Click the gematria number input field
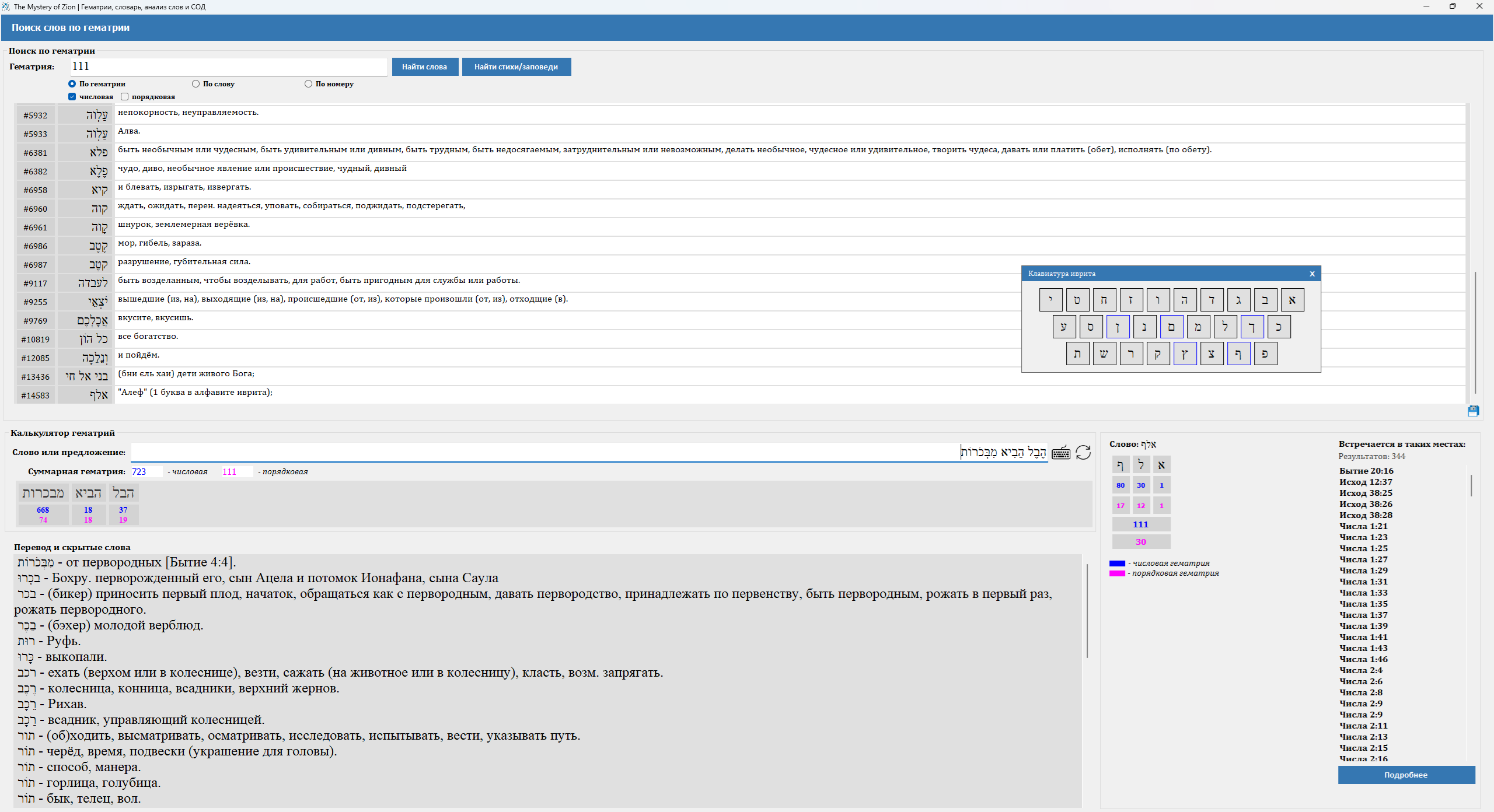Viewport: 1494px width, 812px height. coord(228,66)
